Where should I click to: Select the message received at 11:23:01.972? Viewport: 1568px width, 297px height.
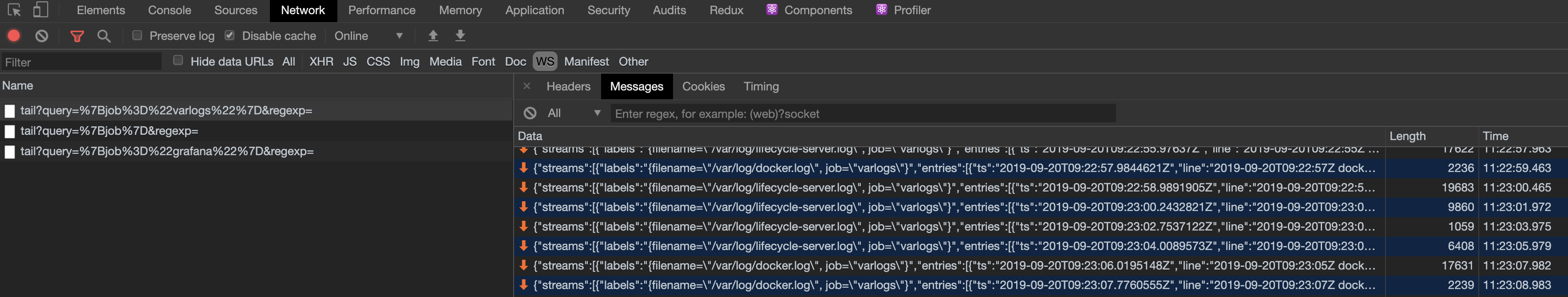coord(1041,207)
